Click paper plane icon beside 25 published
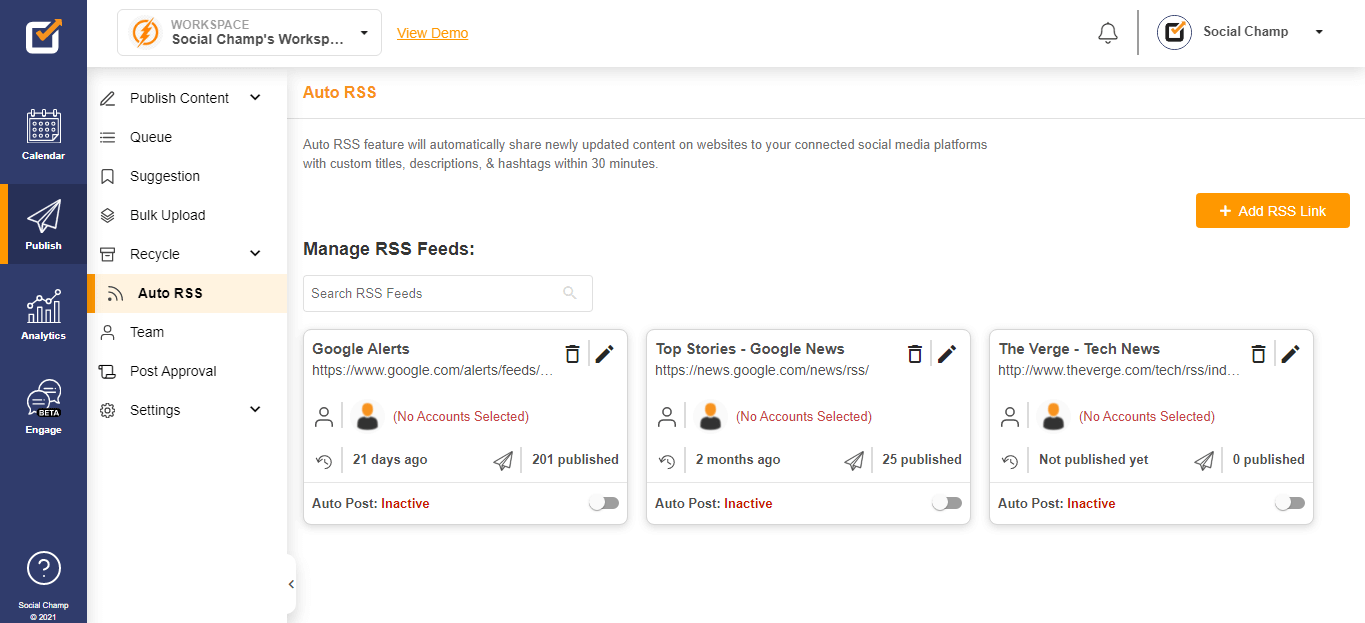 854,460
